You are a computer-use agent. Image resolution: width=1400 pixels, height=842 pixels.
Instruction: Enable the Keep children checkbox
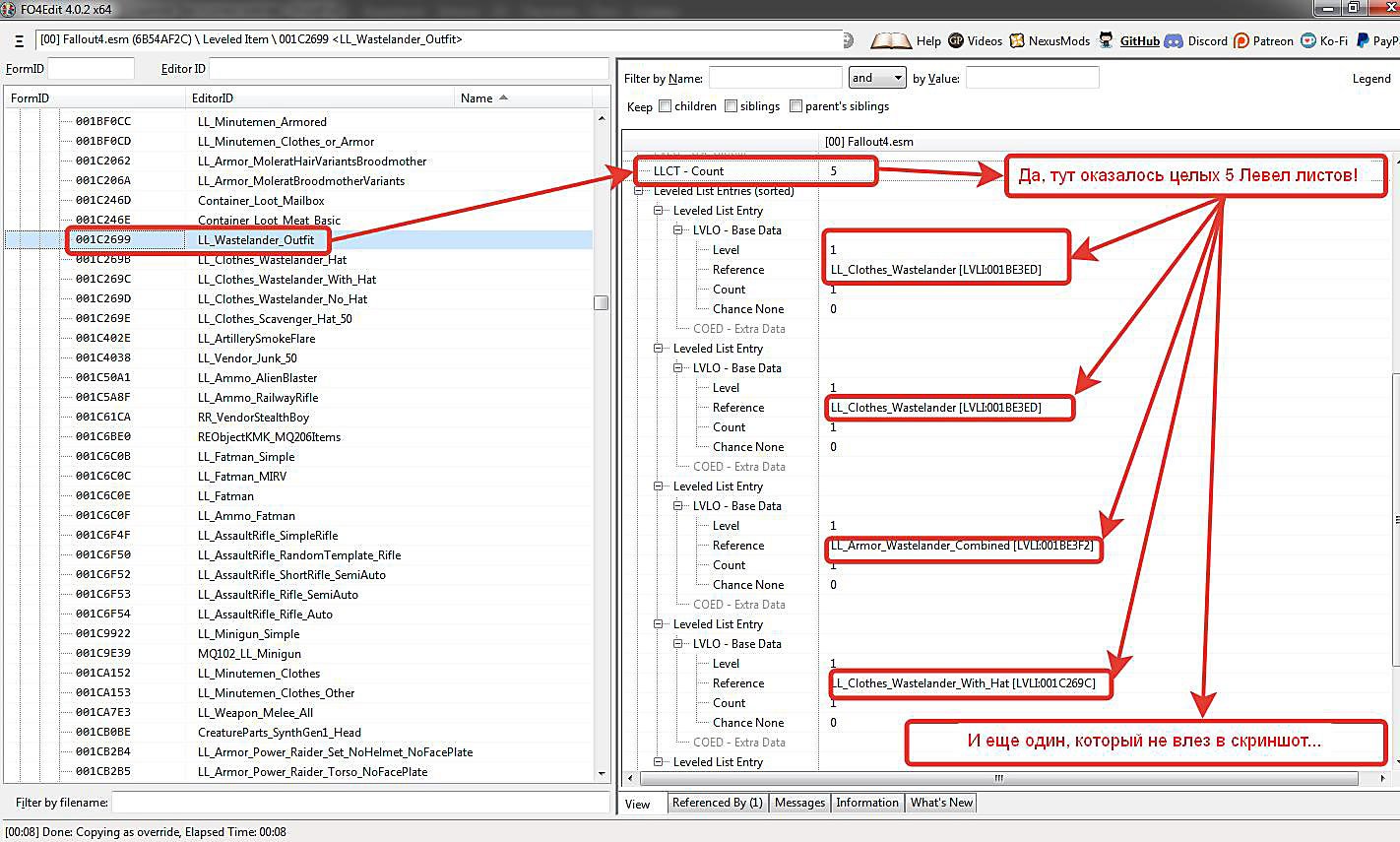click(665, 106)
